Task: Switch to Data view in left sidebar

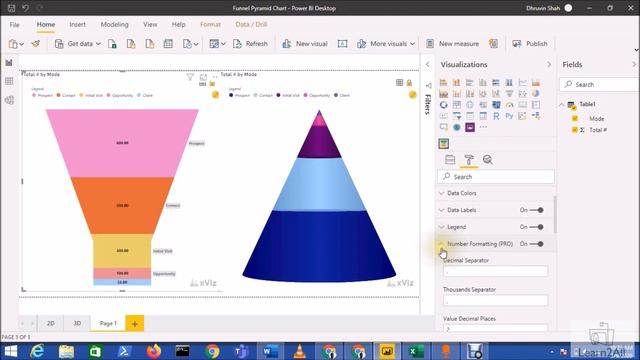Action: 9,81
